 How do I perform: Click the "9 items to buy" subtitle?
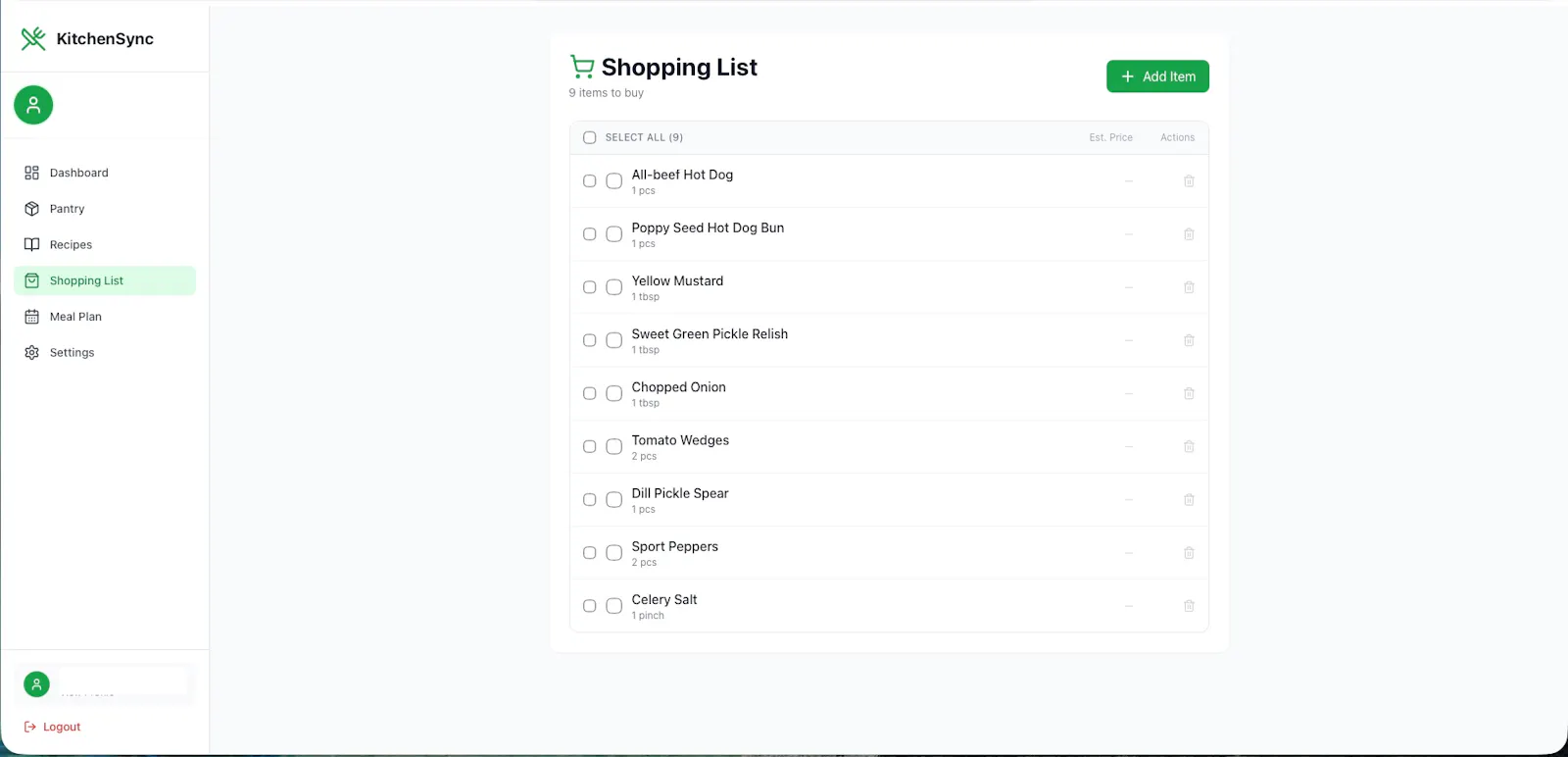pos(607,93)
